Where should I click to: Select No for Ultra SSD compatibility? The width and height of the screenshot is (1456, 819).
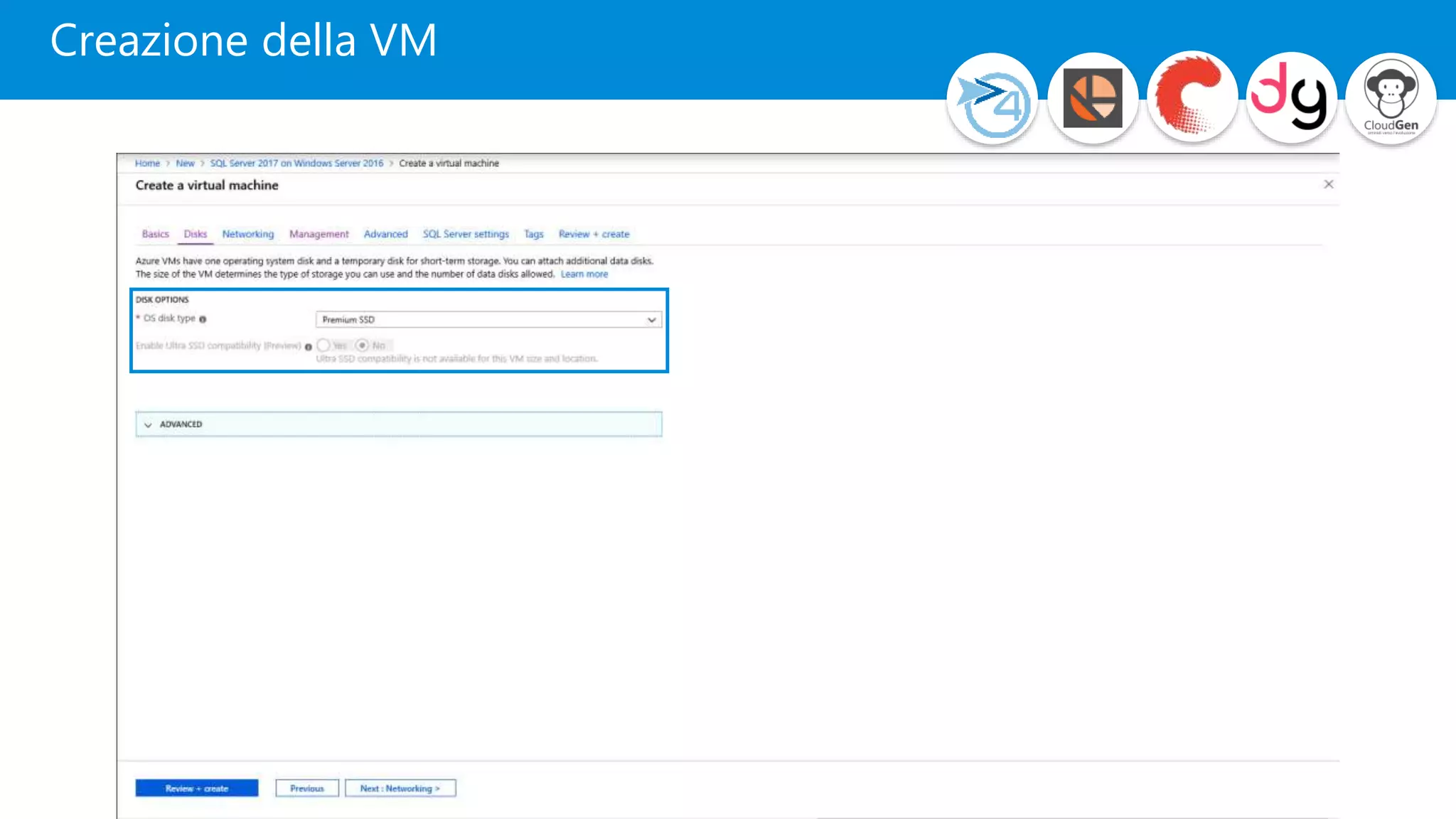363,346
